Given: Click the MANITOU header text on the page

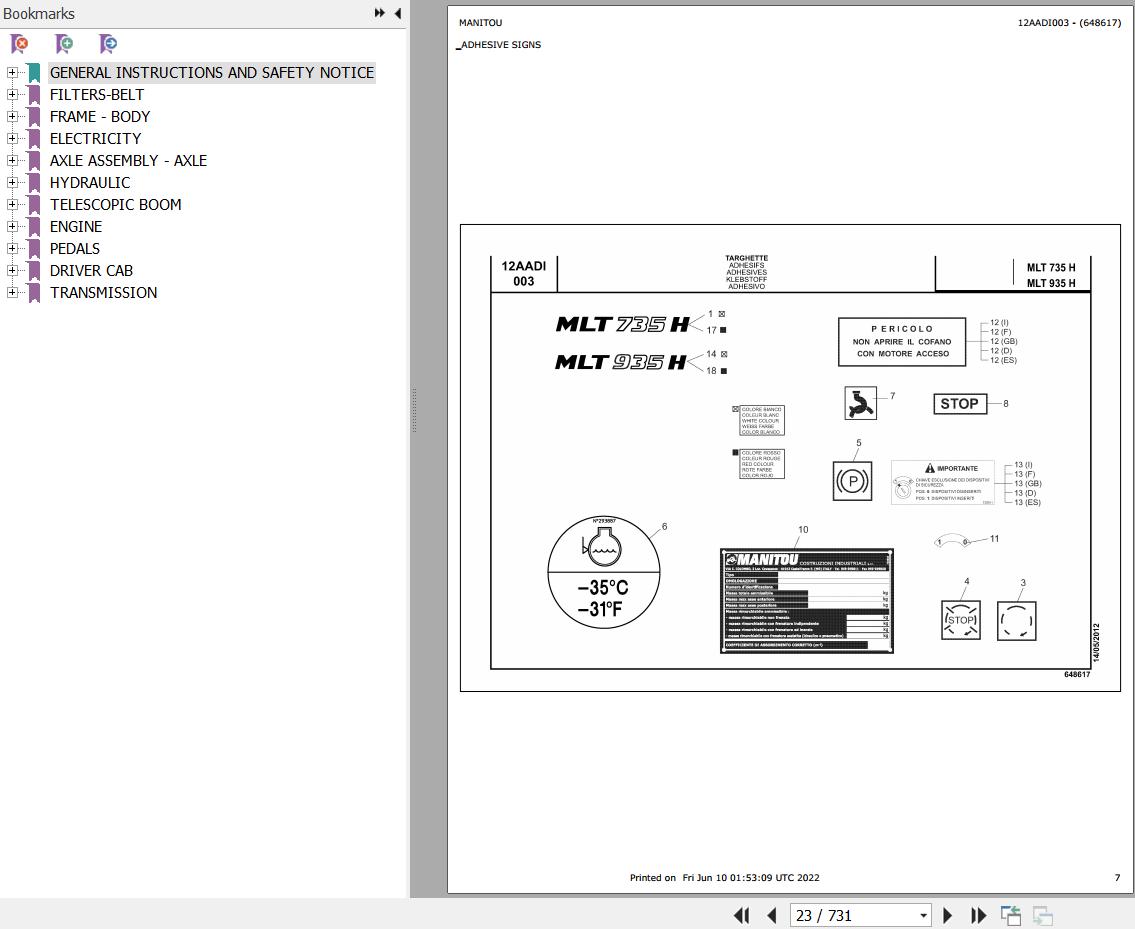Looking at the screenshot, I should coord(480,22).
